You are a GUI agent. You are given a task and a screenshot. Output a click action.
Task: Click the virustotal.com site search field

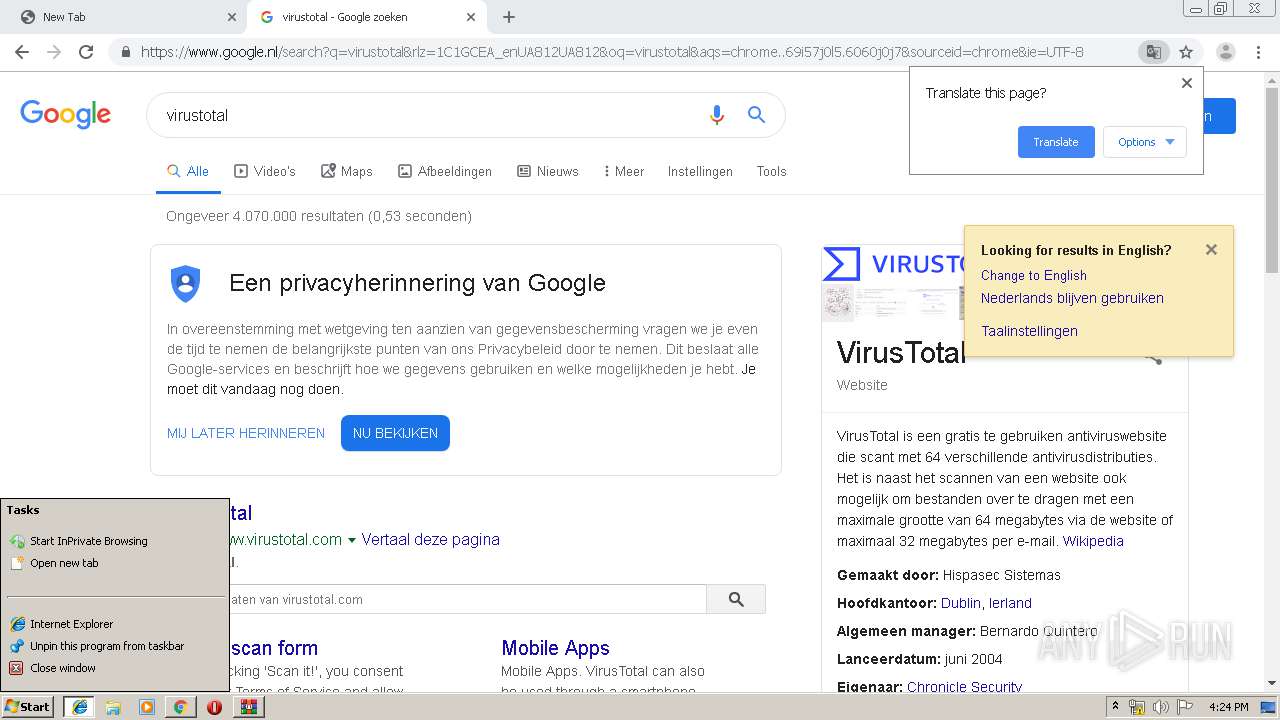[x=468, y=599]
